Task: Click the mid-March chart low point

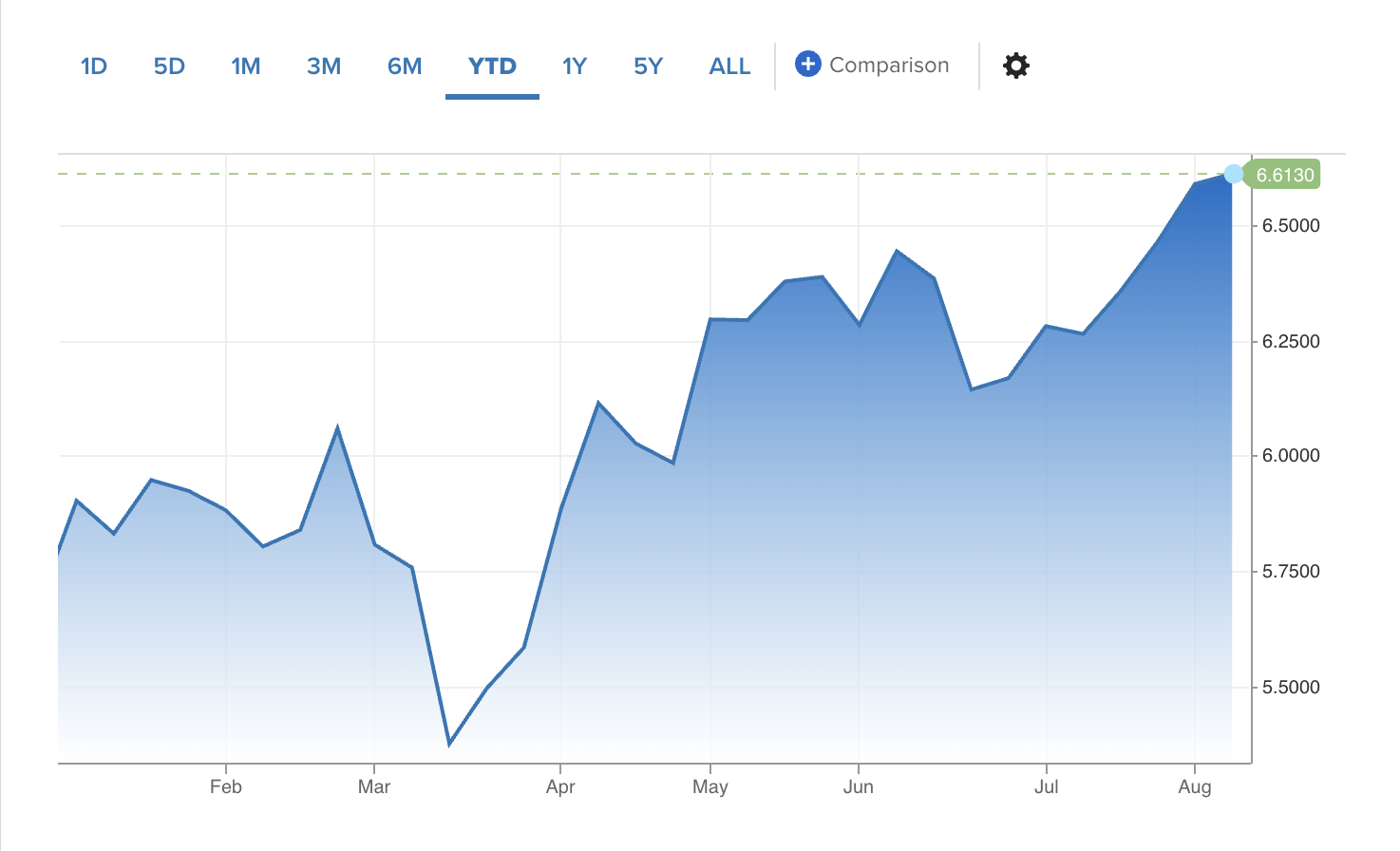Action: [449, 744]
